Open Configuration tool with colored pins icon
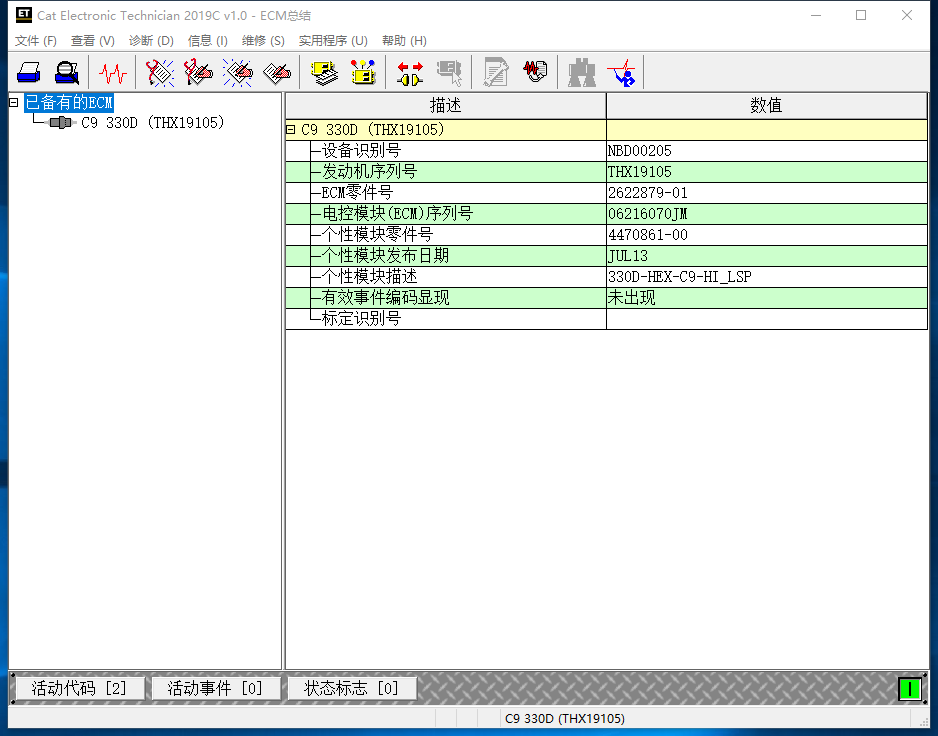This screenshot has width=938, height=736. click(363, 72)
